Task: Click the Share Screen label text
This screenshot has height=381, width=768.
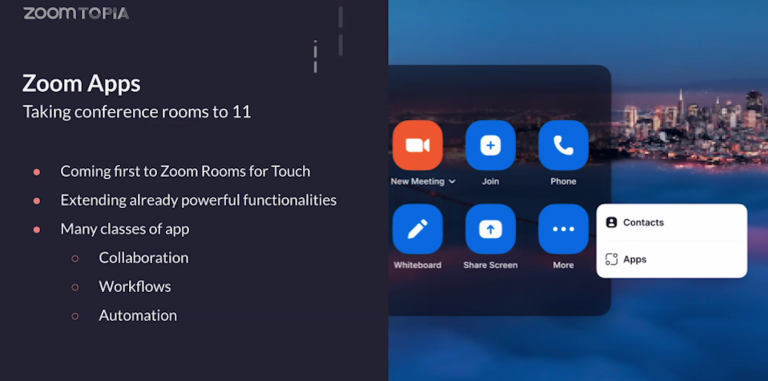Action: [x=490, y=265]
